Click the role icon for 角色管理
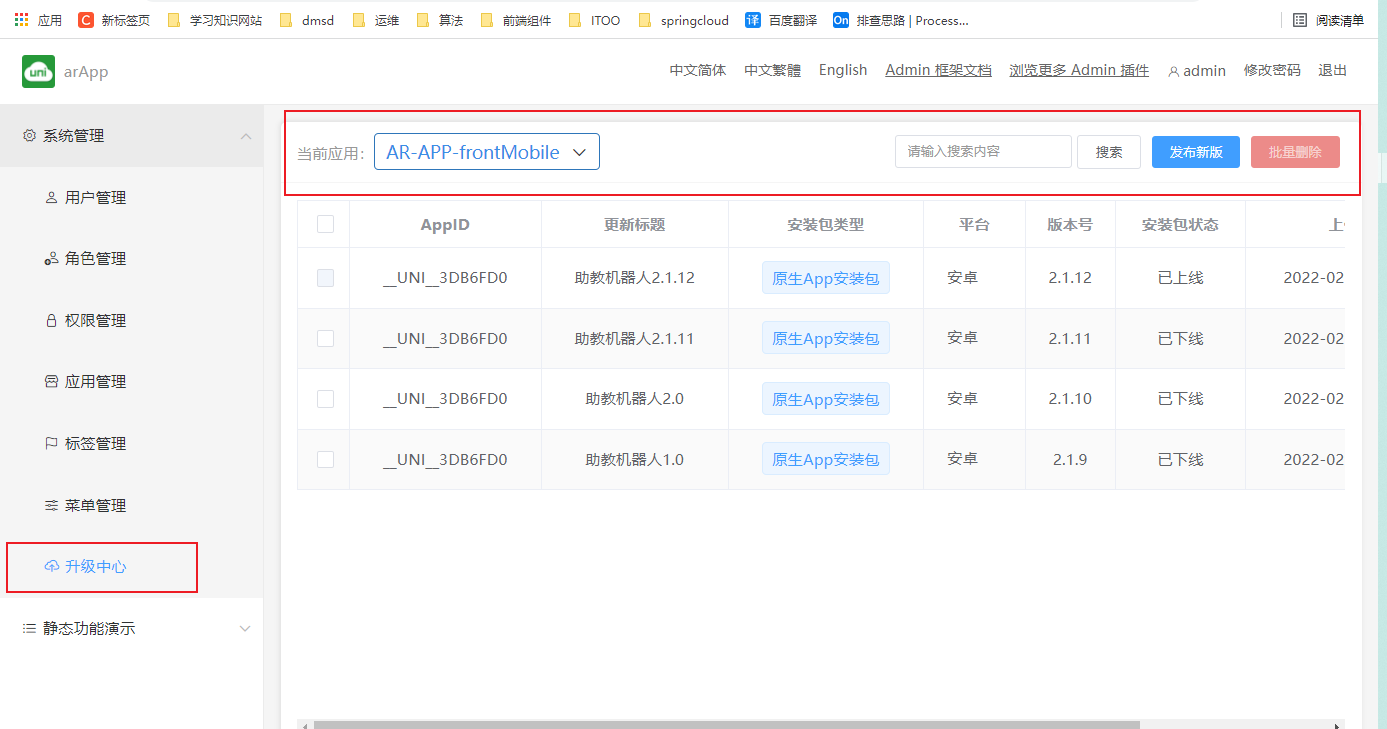This screenshot has height=729, width=1387. (x=51, y=259)
